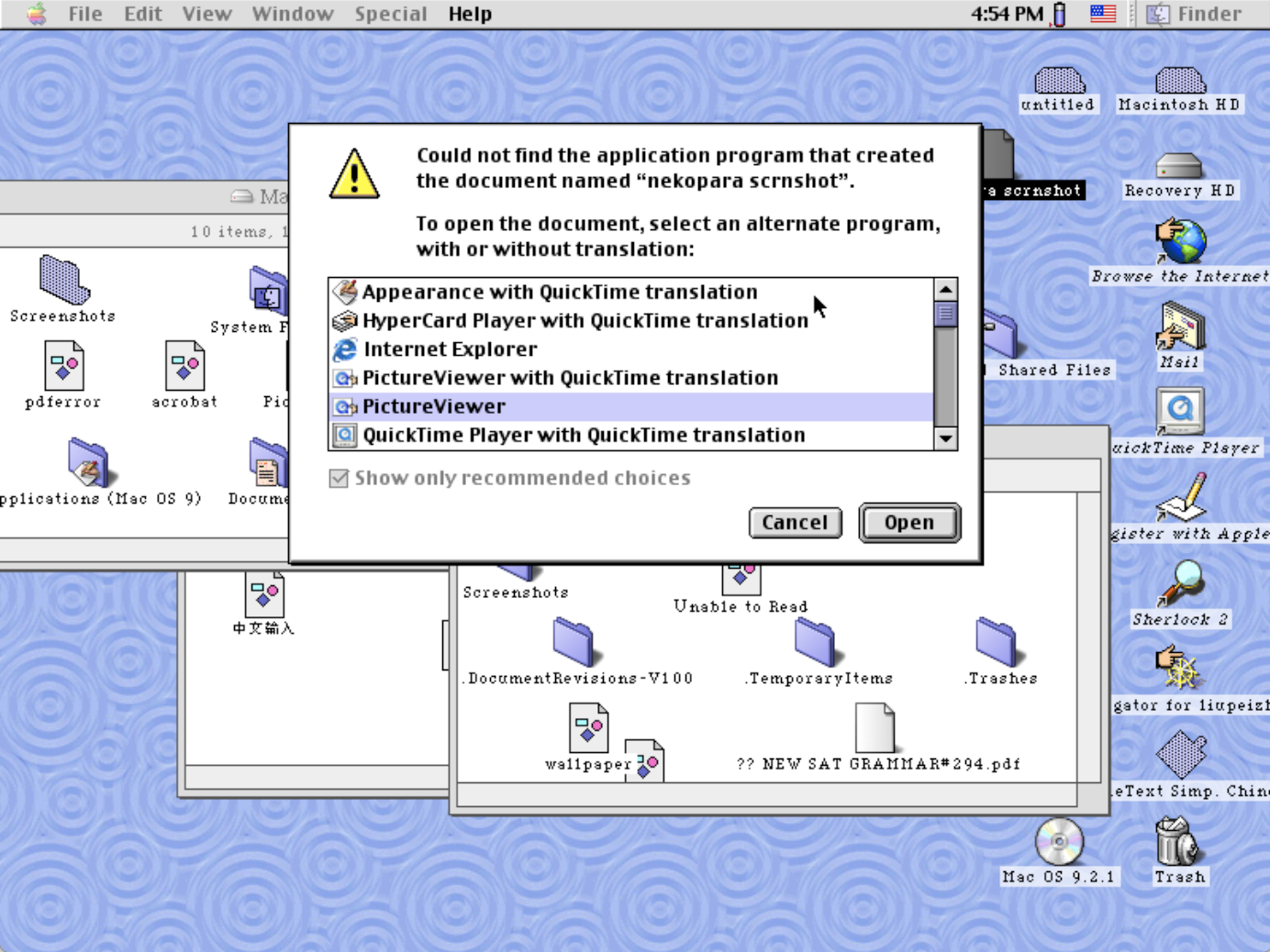Choose PictureViewer with QuickTime translation
1270x952 pixels.
631,377
